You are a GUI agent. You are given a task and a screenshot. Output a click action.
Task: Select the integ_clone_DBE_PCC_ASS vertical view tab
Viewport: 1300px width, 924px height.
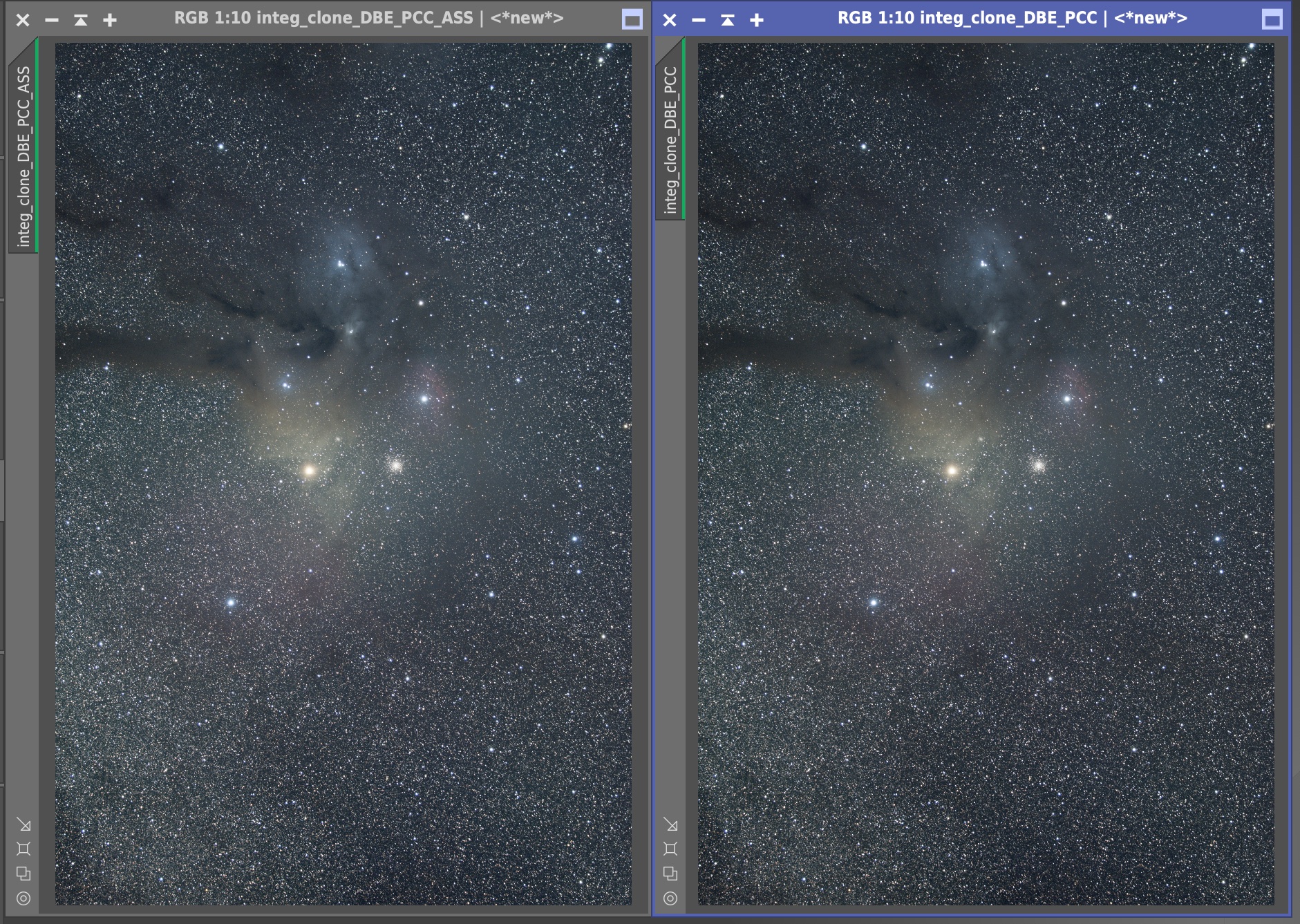coord(23,156)
